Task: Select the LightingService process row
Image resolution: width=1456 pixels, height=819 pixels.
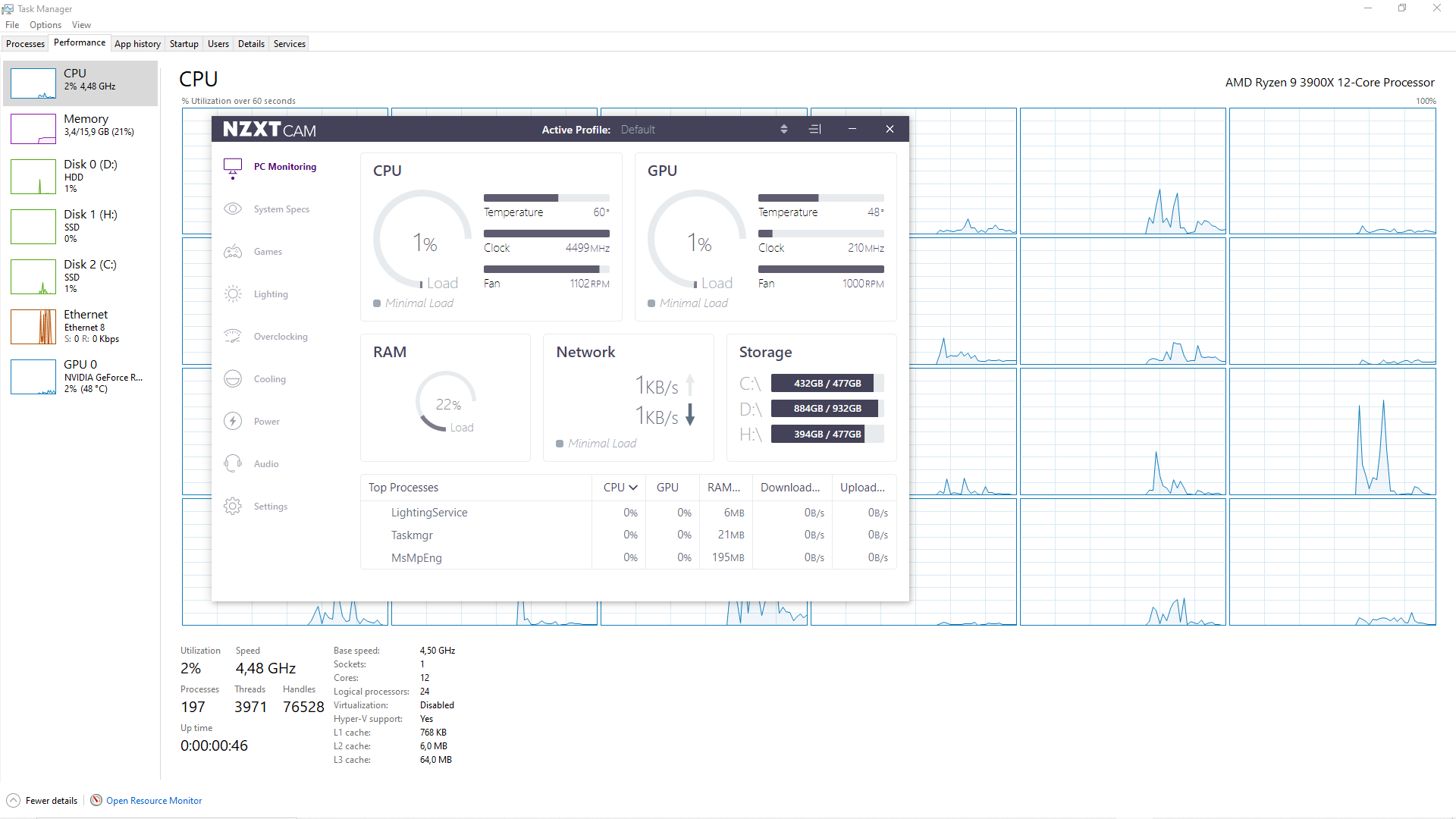Action: coord(629,513)
